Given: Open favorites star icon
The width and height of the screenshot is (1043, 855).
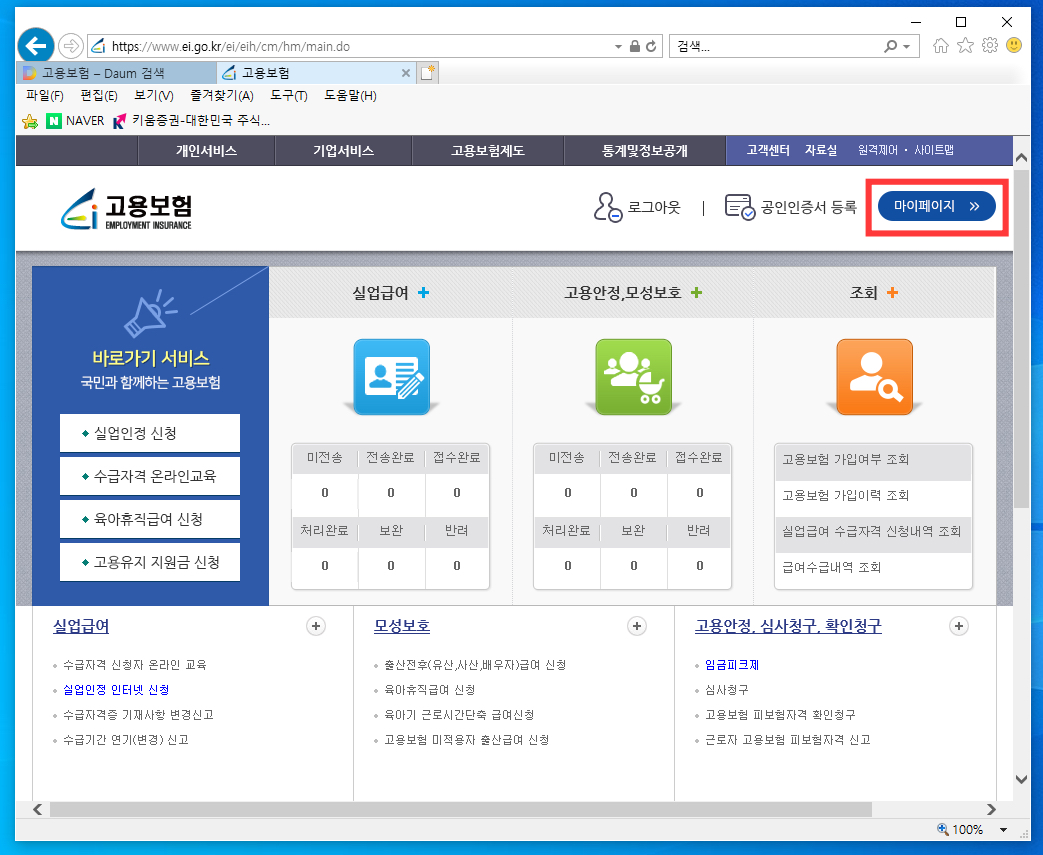Looking at the screenshot, I should 965,45.
